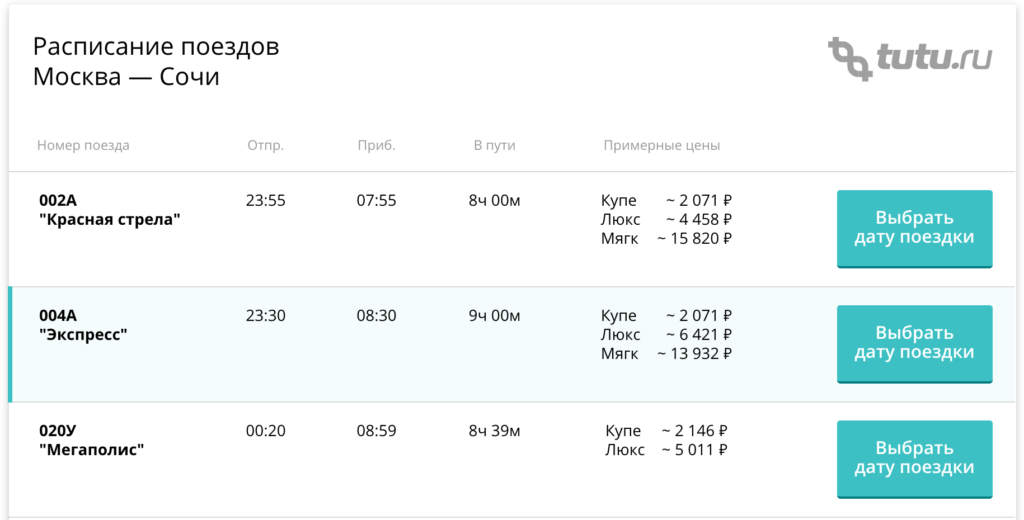
Task: Click the Расписание поездов Москва — Сочи heading
Action: (x=156, y=61)
